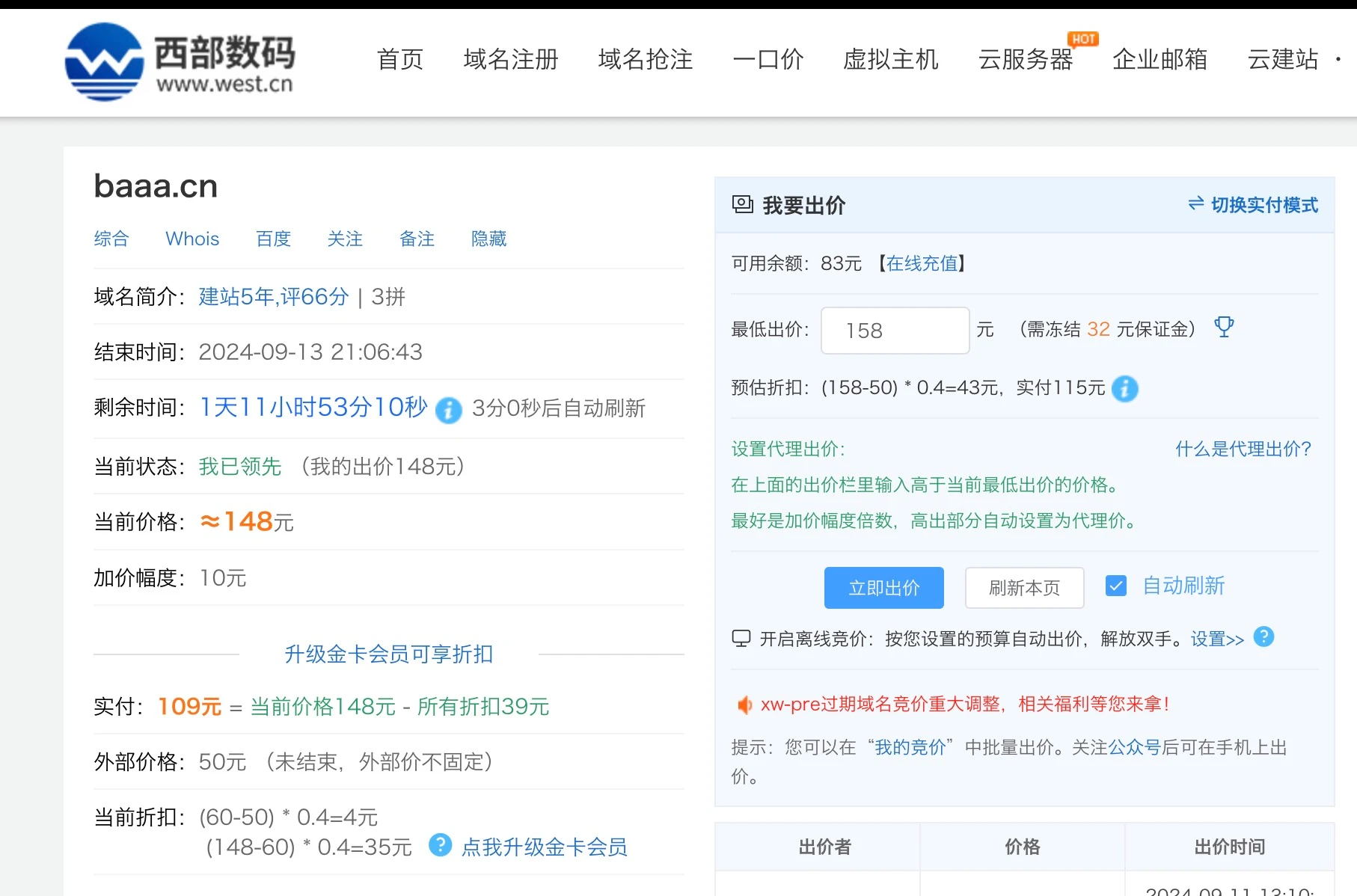This screenshot has width=1357, height=896.
Task: Click the switch icon for 切换实付模式
Action: (1195, 204)
